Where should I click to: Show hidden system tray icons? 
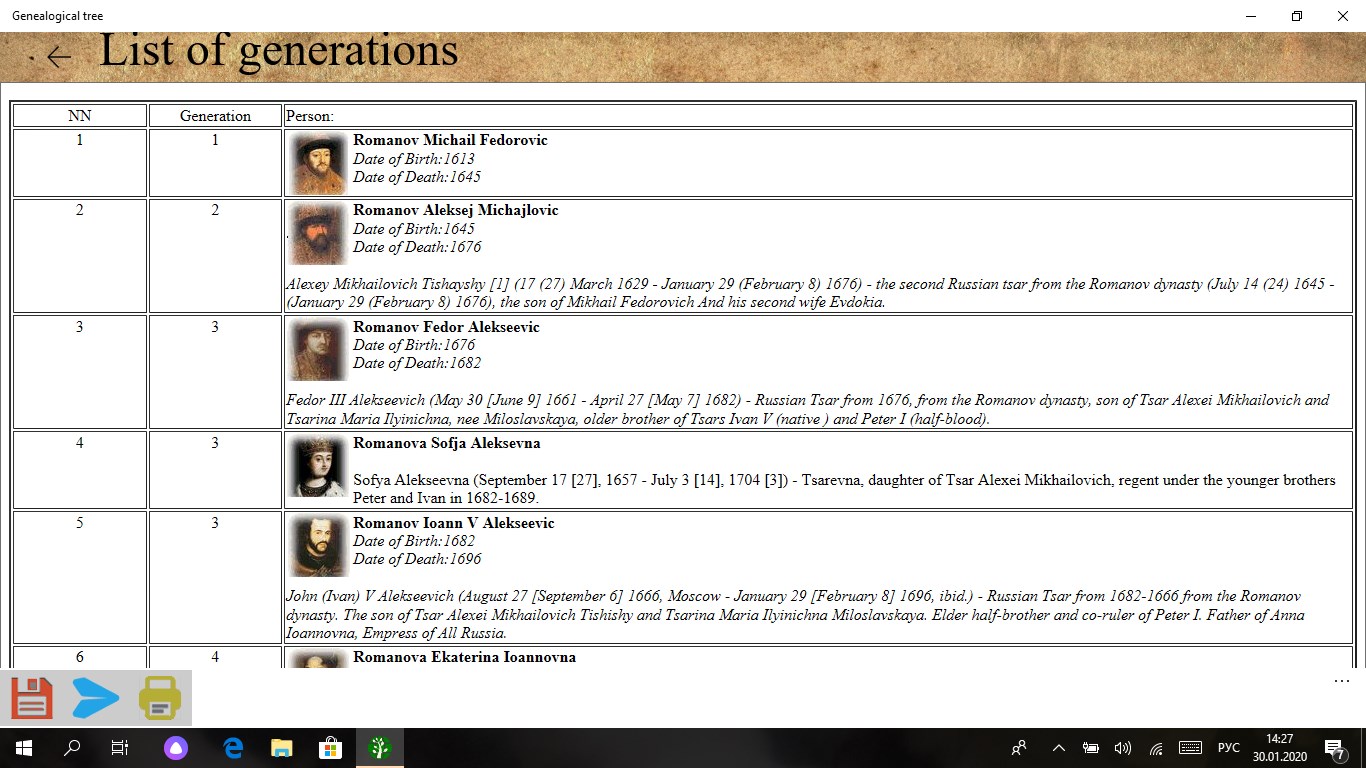[x=1059, y=748]
